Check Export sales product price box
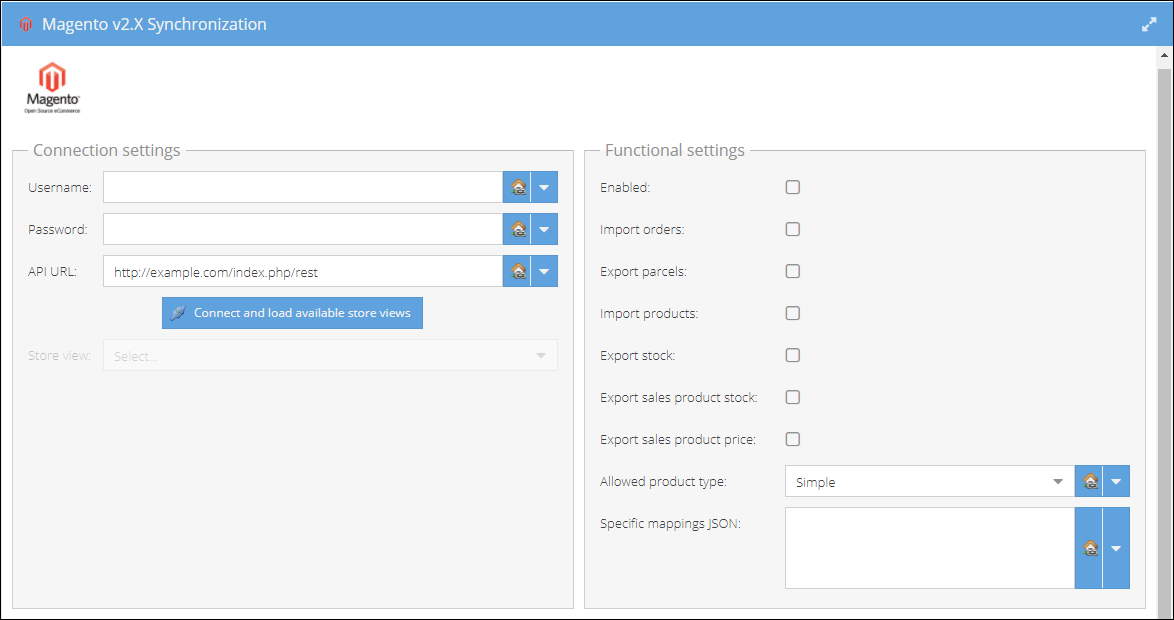 (x=793, y=439)
